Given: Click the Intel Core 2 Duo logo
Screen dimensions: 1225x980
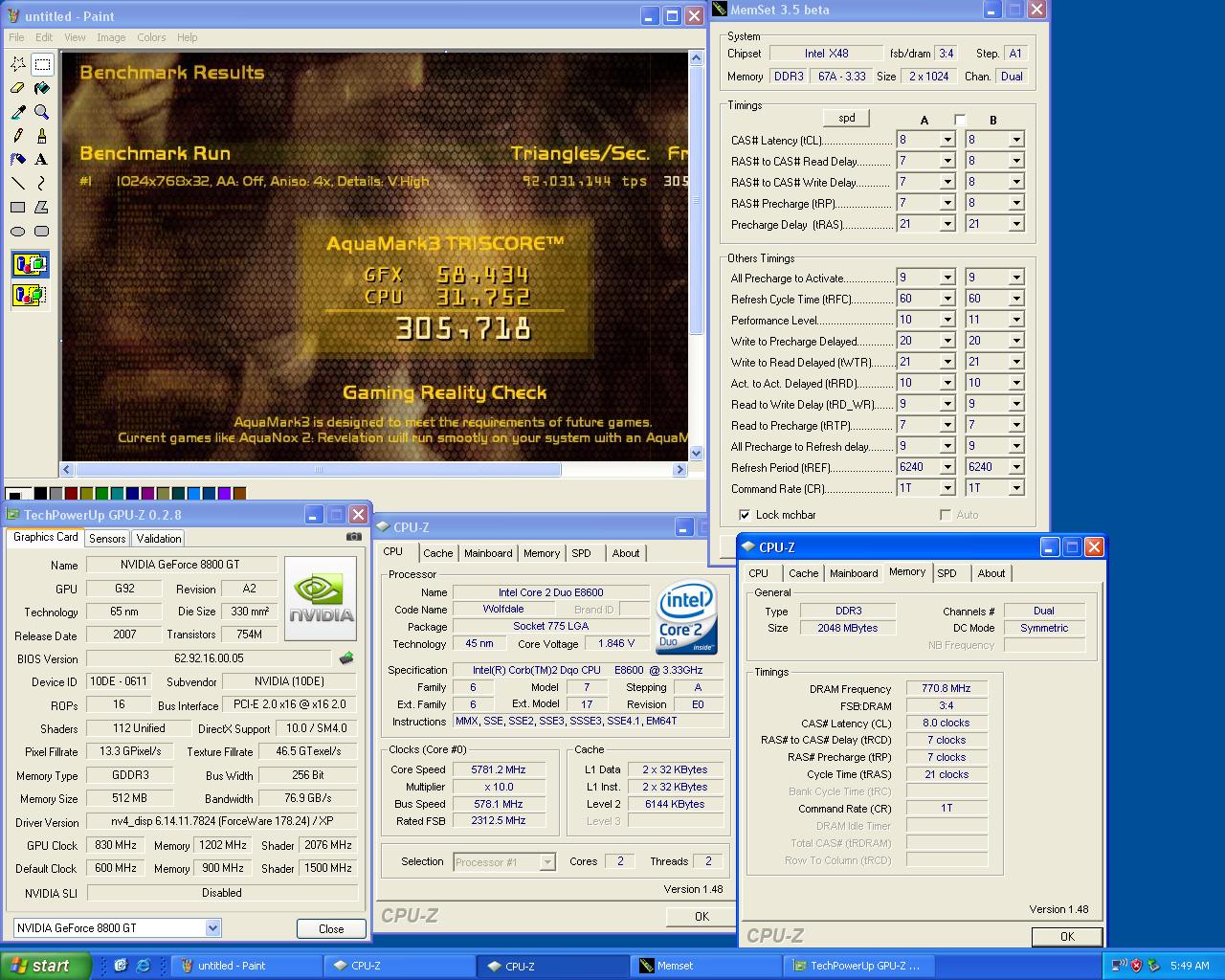Looking at the screenshot, I should (686, 617).
